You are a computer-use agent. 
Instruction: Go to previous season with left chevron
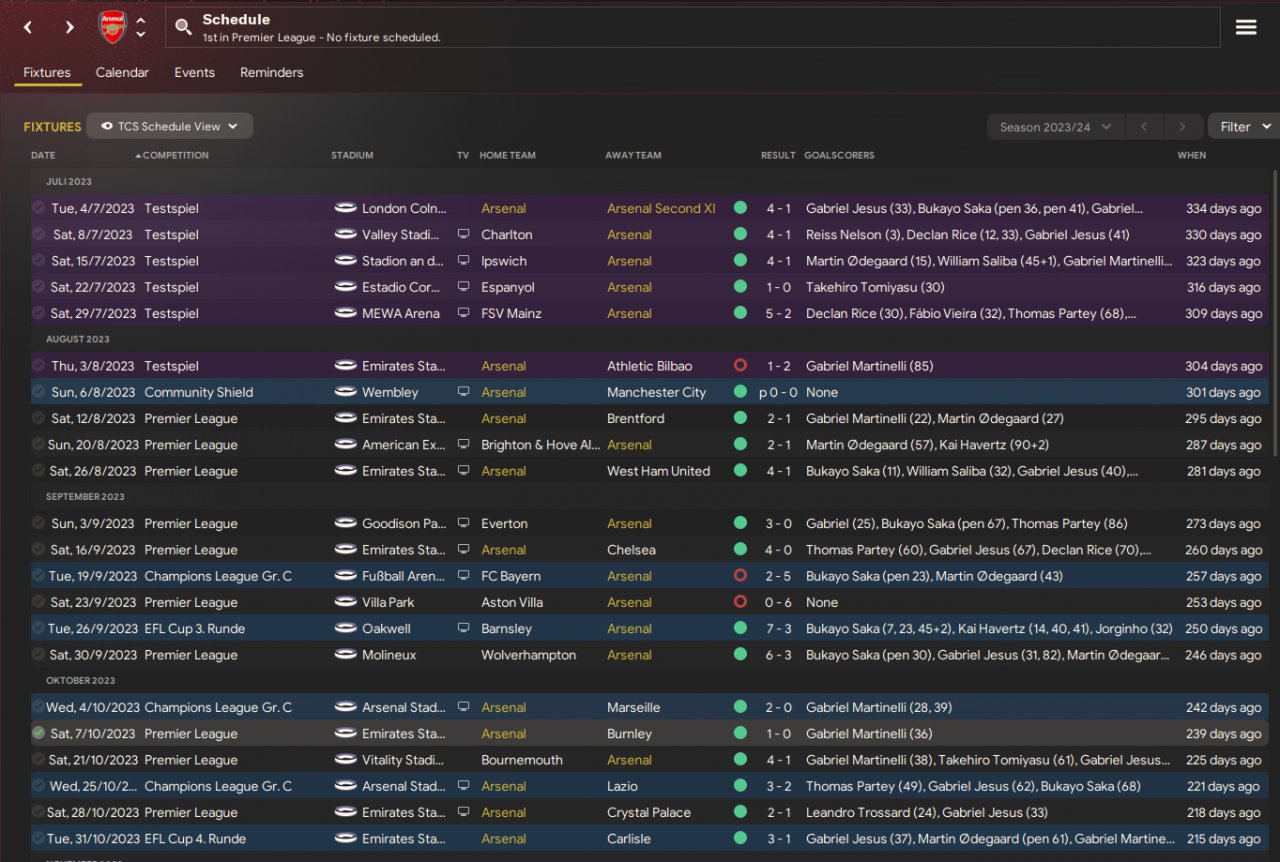(1144, 127)
